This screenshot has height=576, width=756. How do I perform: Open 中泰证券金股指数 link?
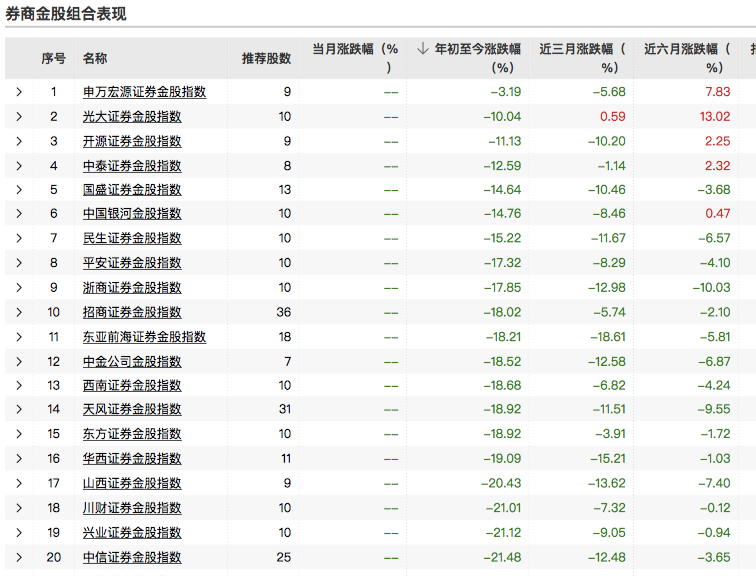(x=132, y=166)
